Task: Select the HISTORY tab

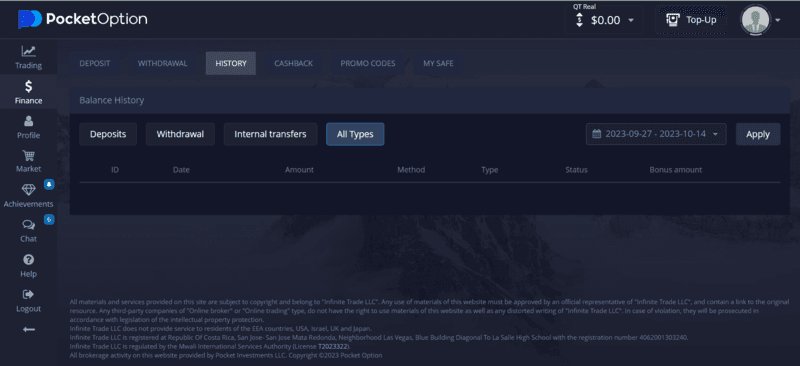Action: [x=231, y=64]
